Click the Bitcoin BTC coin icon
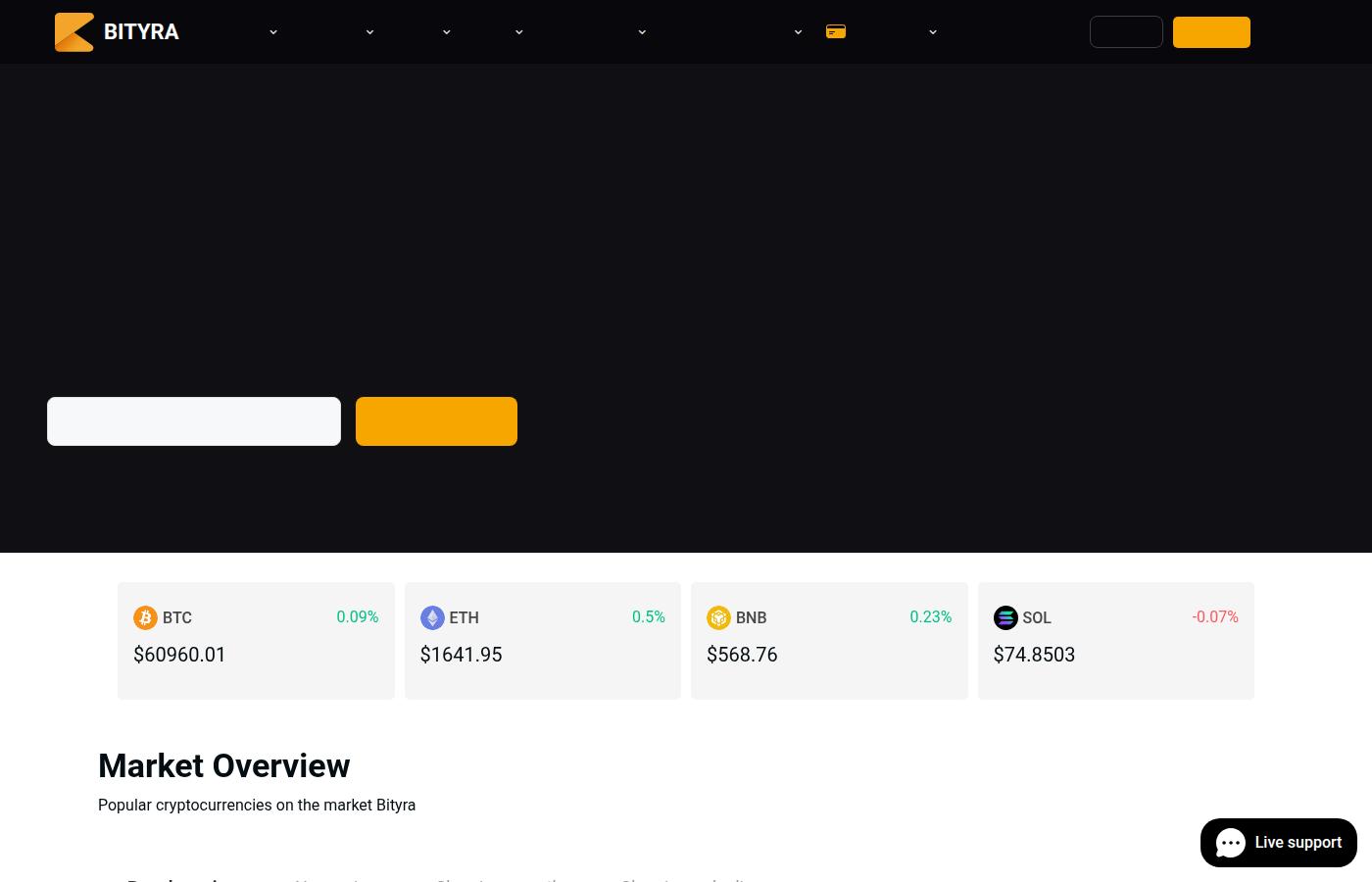This screenshot has height=882, width=1372. tap(145, 617)
